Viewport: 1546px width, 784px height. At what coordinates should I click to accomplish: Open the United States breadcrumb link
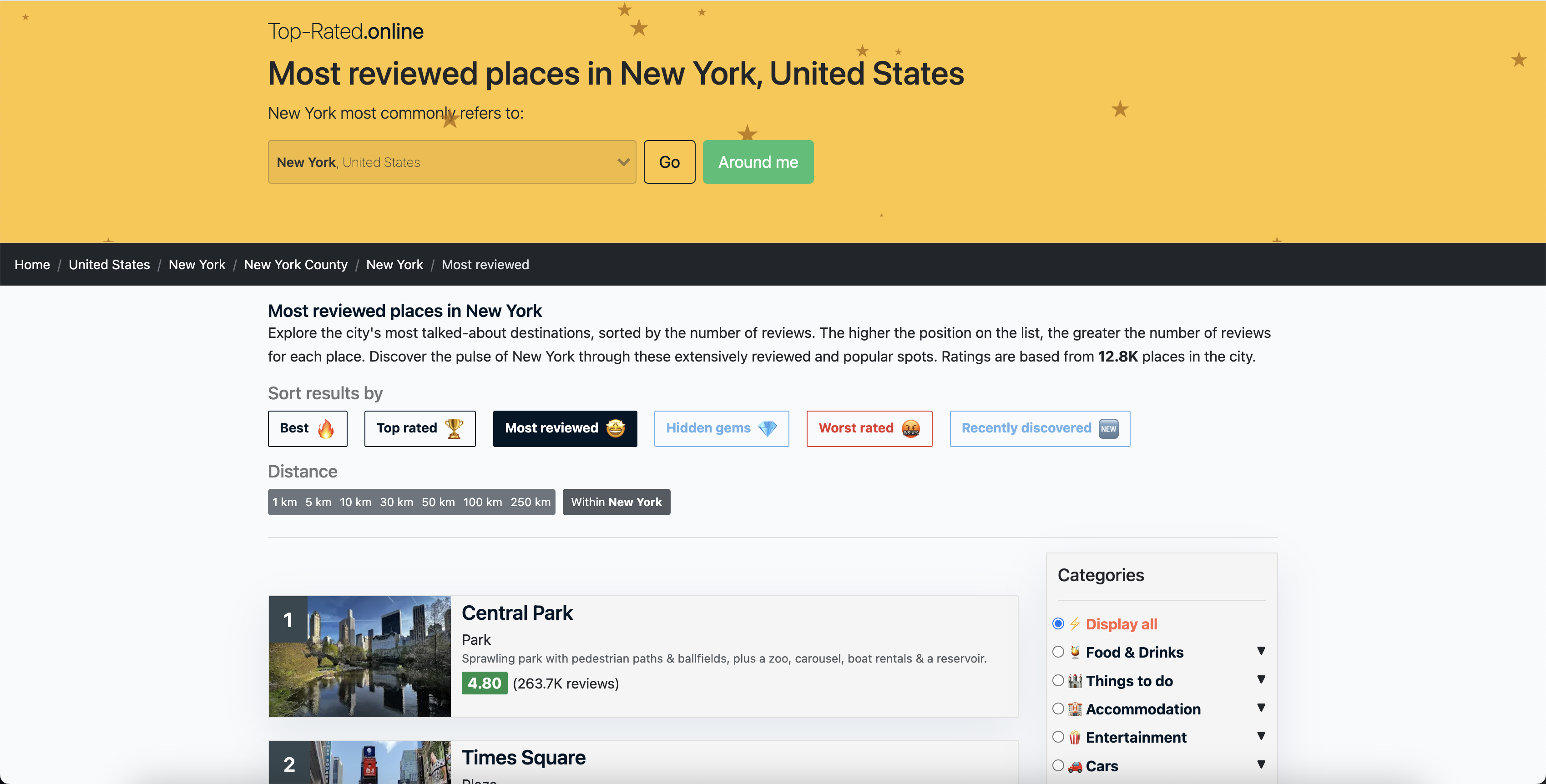point(109,265)
